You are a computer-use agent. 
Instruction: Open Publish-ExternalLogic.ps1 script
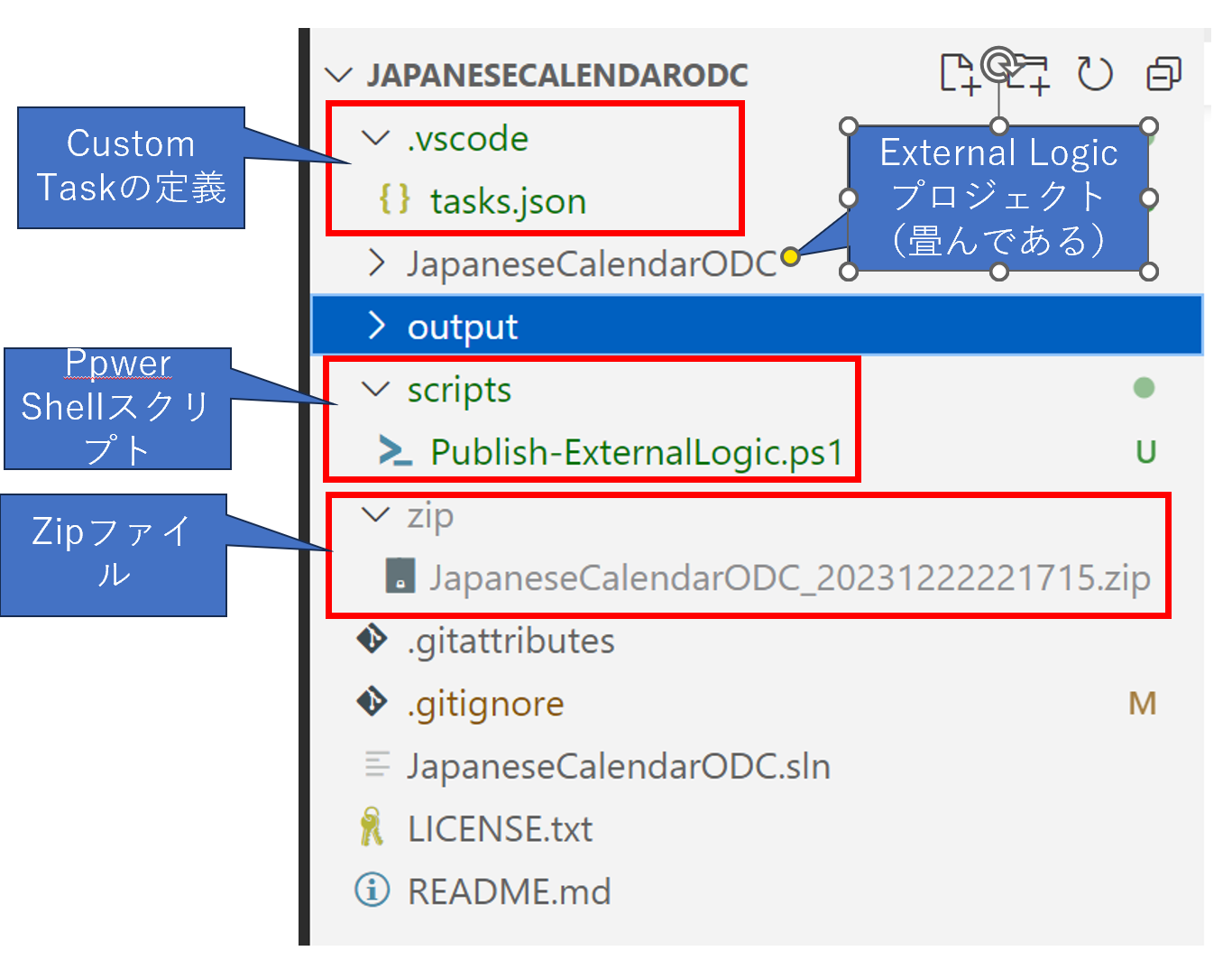(x=636, y=452)
